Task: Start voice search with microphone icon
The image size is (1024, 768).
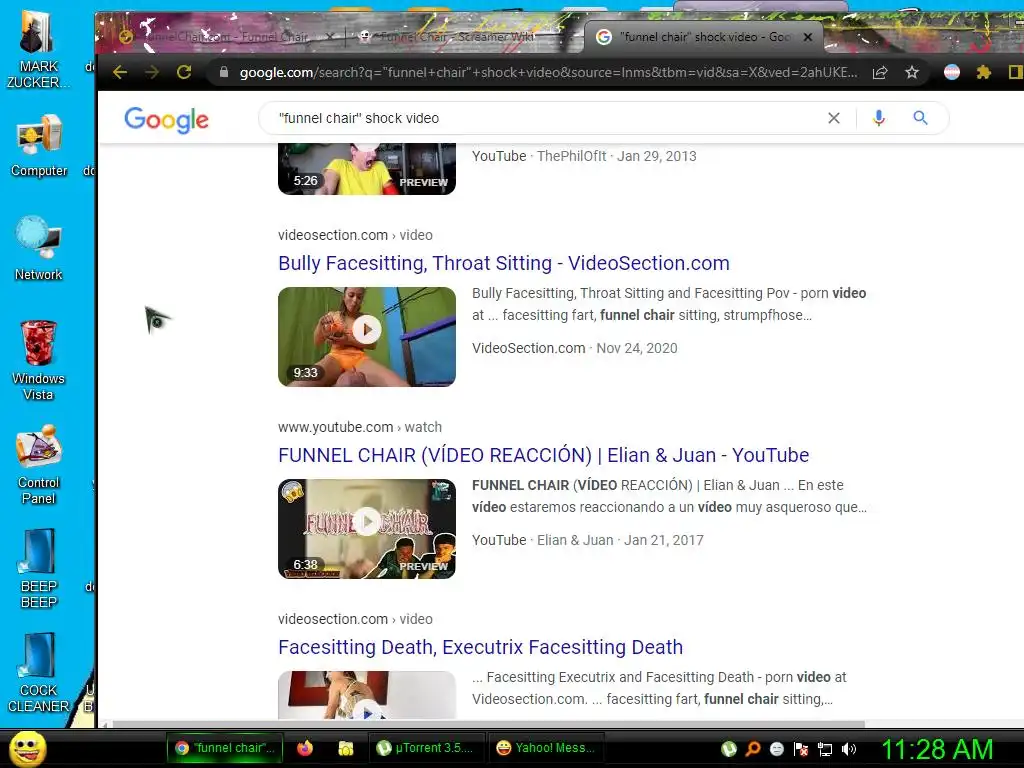Action: [x=878, y=118]
